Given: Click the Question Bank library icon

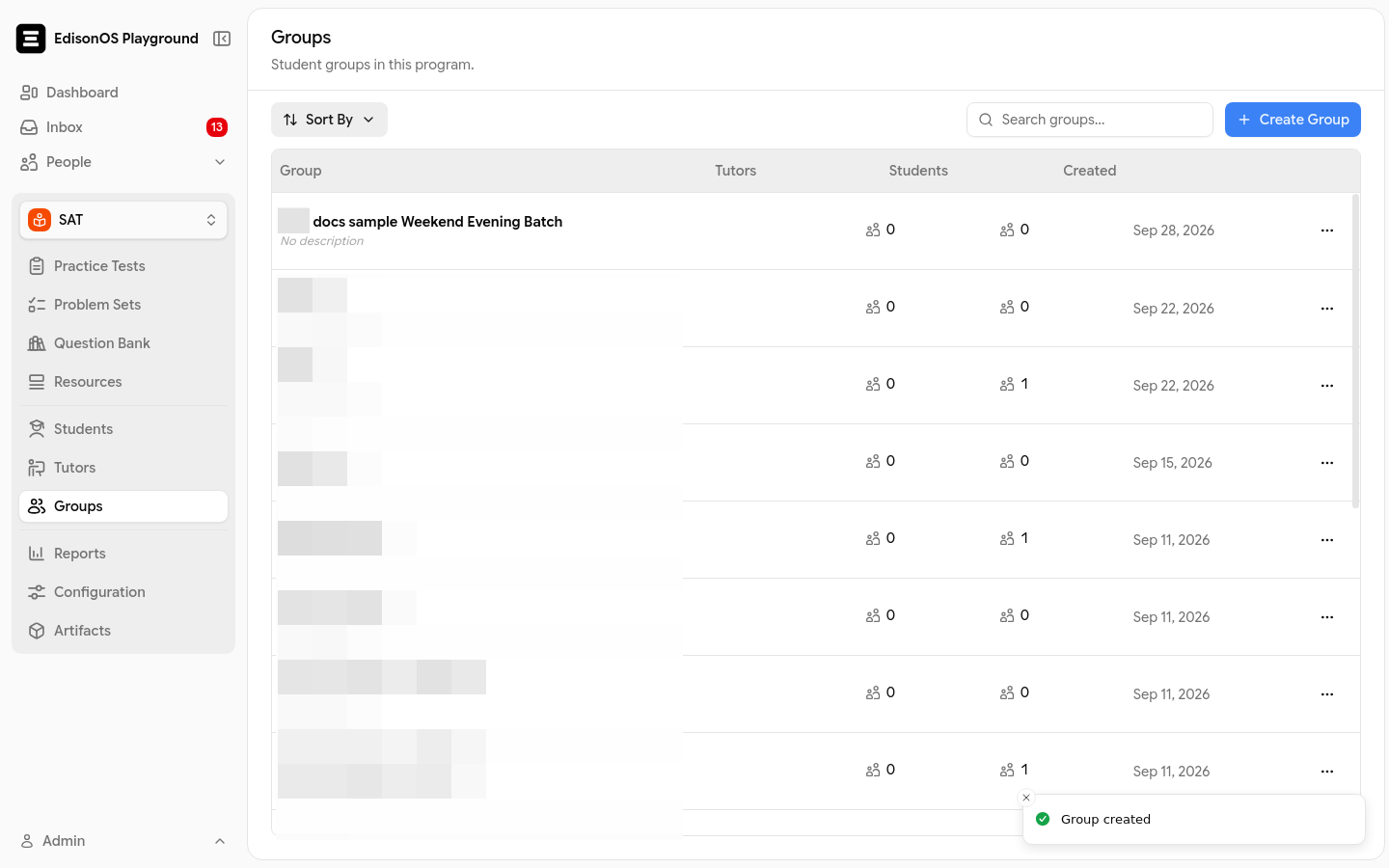Looking at the screenshot, I should pos(37,343).
